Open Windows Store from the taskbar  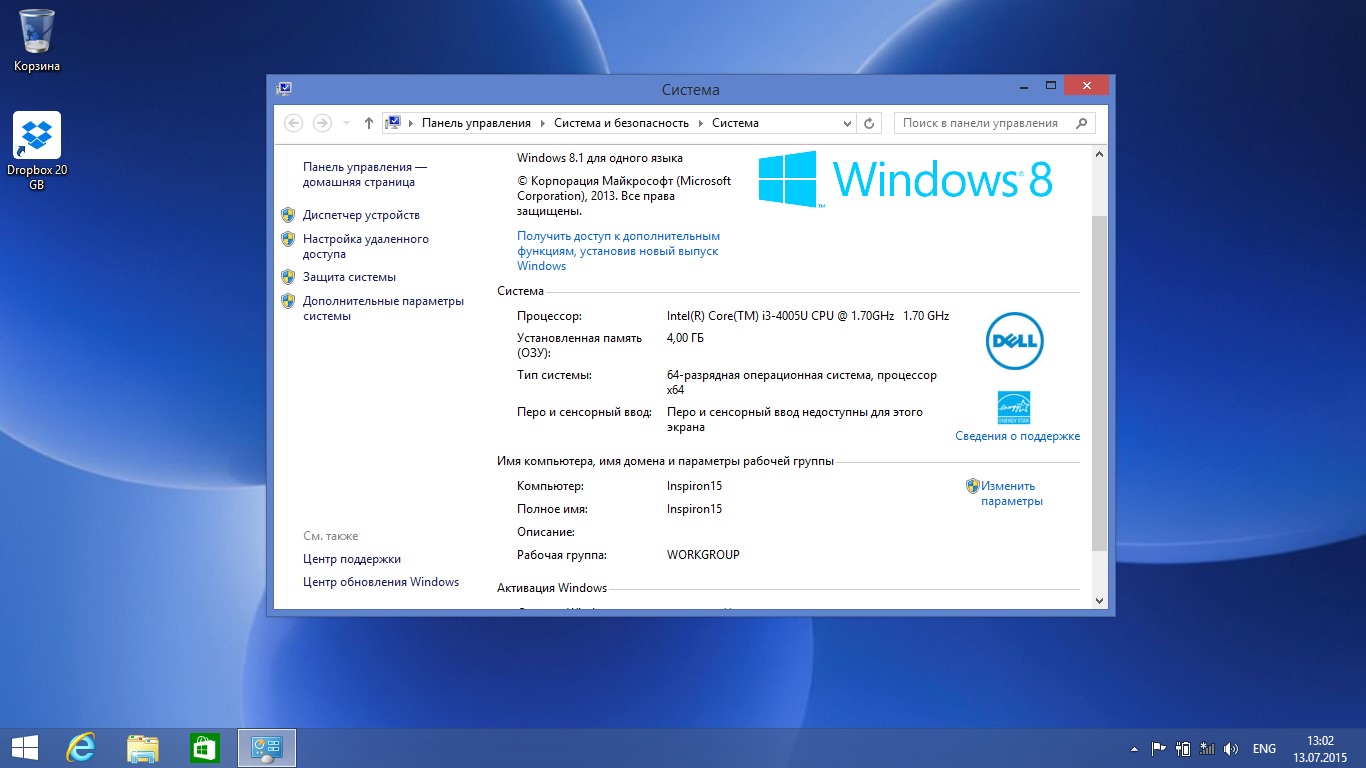pos(205,748)
